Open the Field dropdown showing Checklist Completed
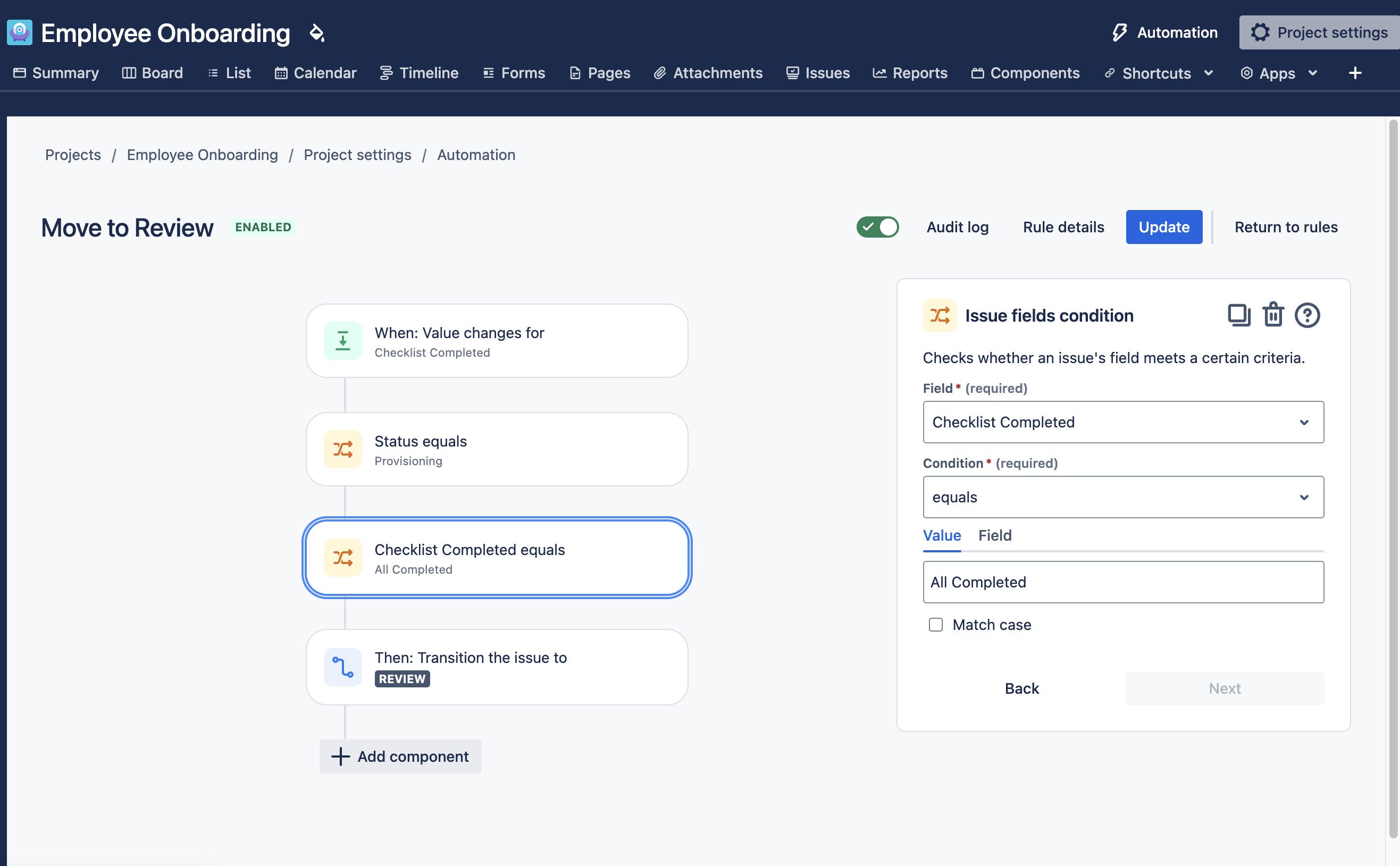The height and width of the screenshot is (866, 1400). coord(1123,422)
